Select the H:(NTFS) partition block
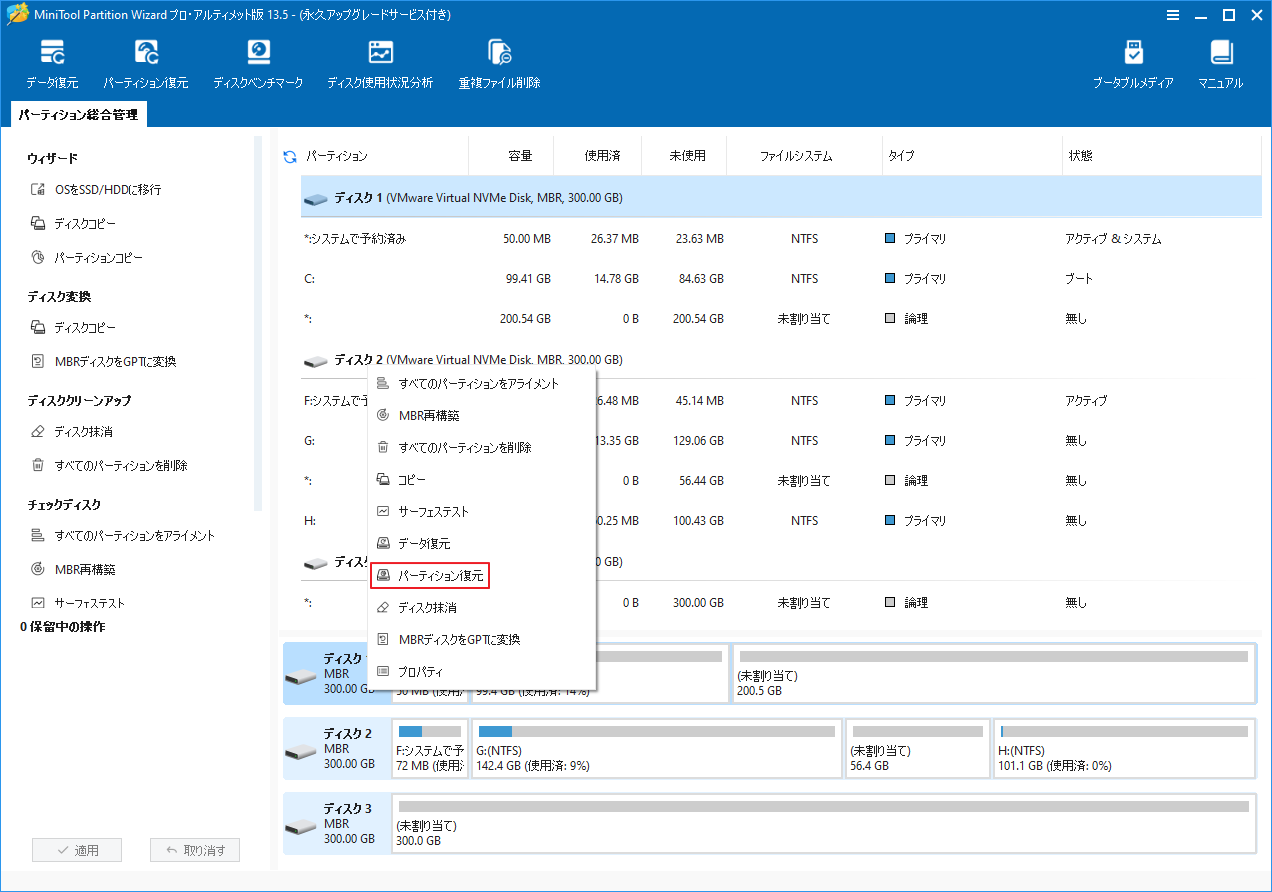 [x=1122, y=748]
